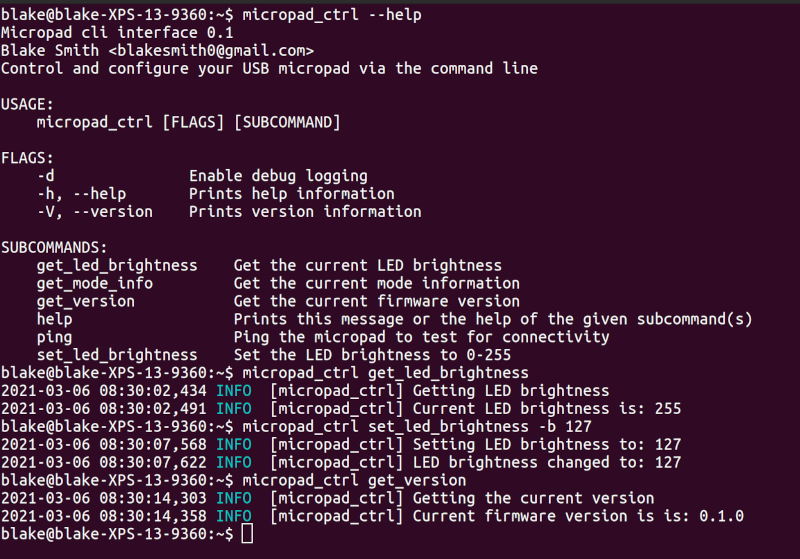Click the get_version subcommand in the help list
The height and width of the screenshot is (559, 800).
[86, 301]
